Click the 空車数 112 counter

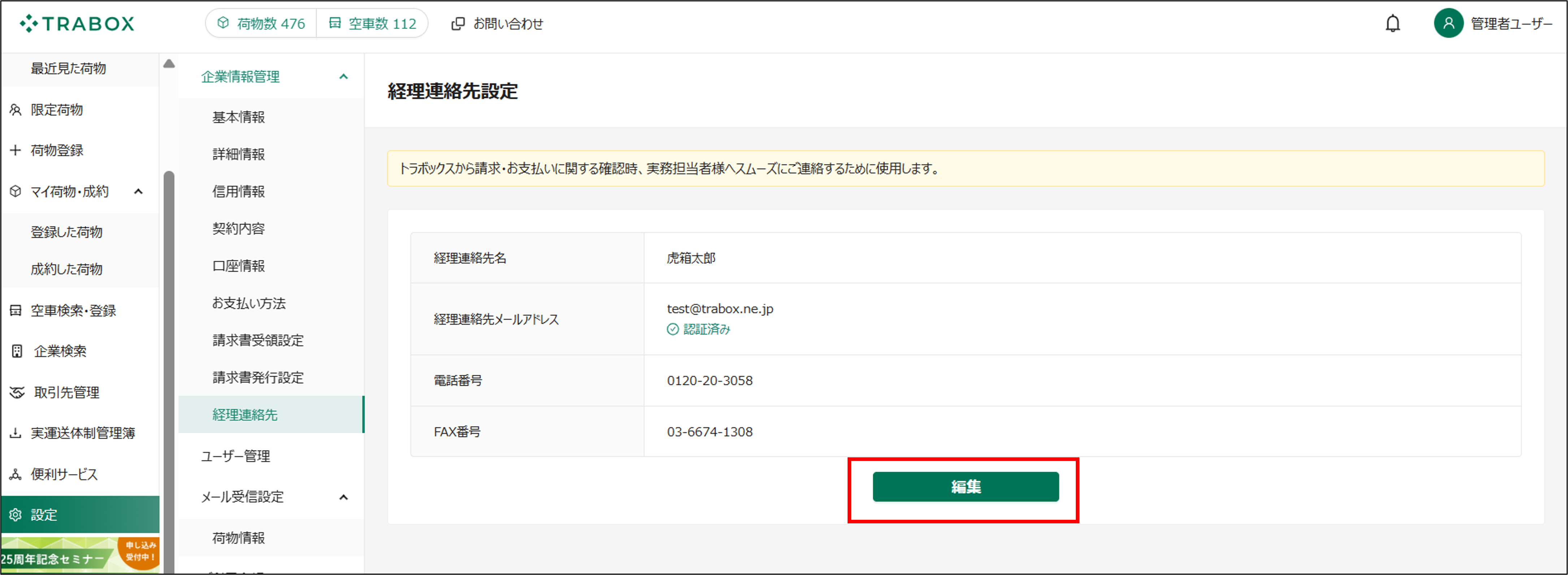(372, 23)
